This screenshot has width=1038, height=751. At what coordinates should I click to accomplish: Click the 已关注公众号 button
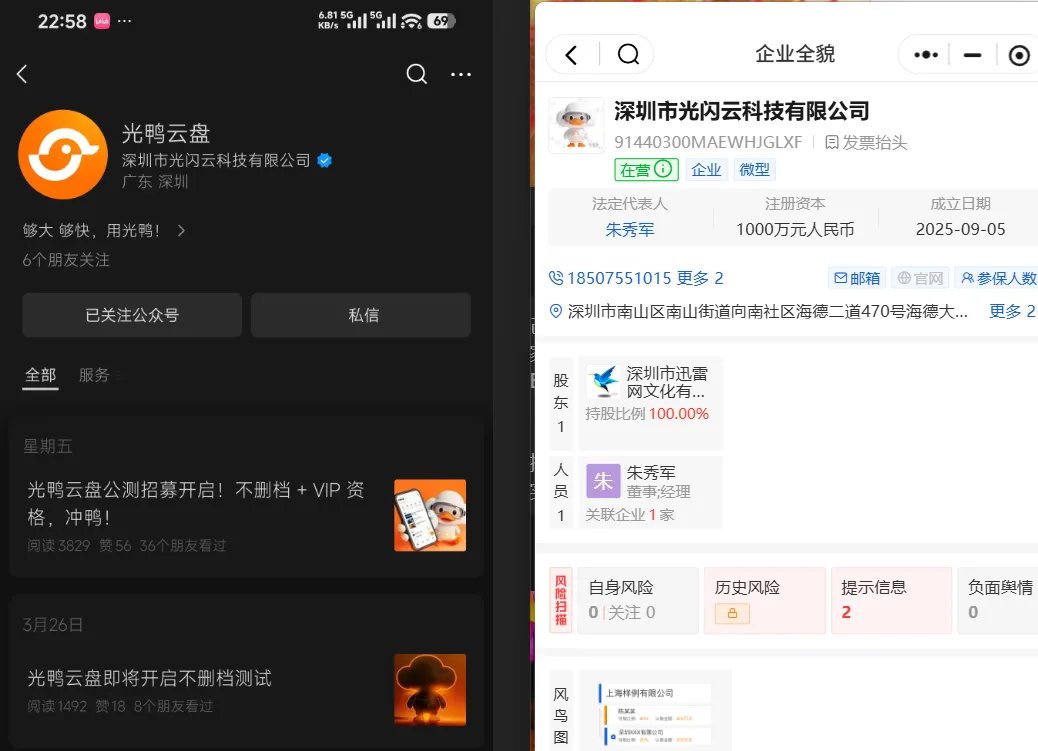coord(132,315)
